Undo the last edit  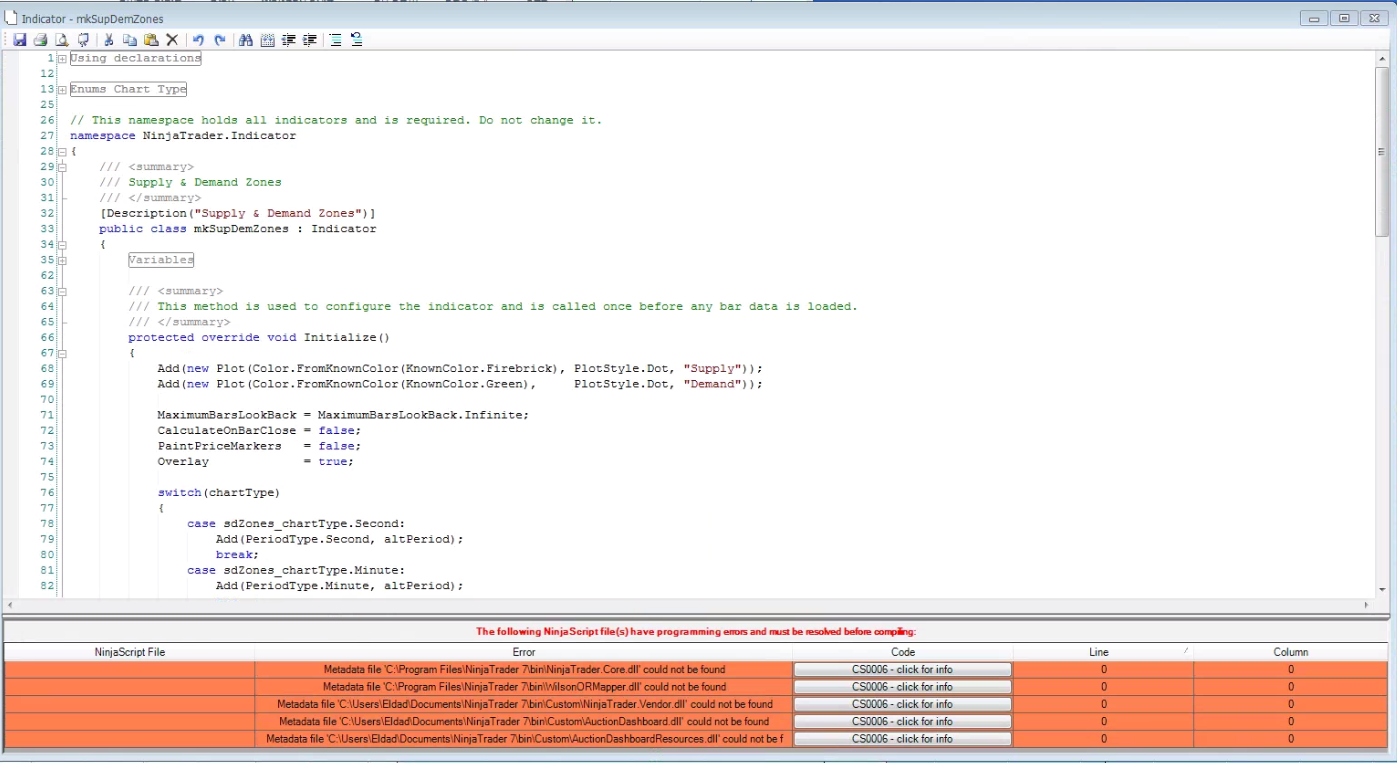[x=198, y=40]
